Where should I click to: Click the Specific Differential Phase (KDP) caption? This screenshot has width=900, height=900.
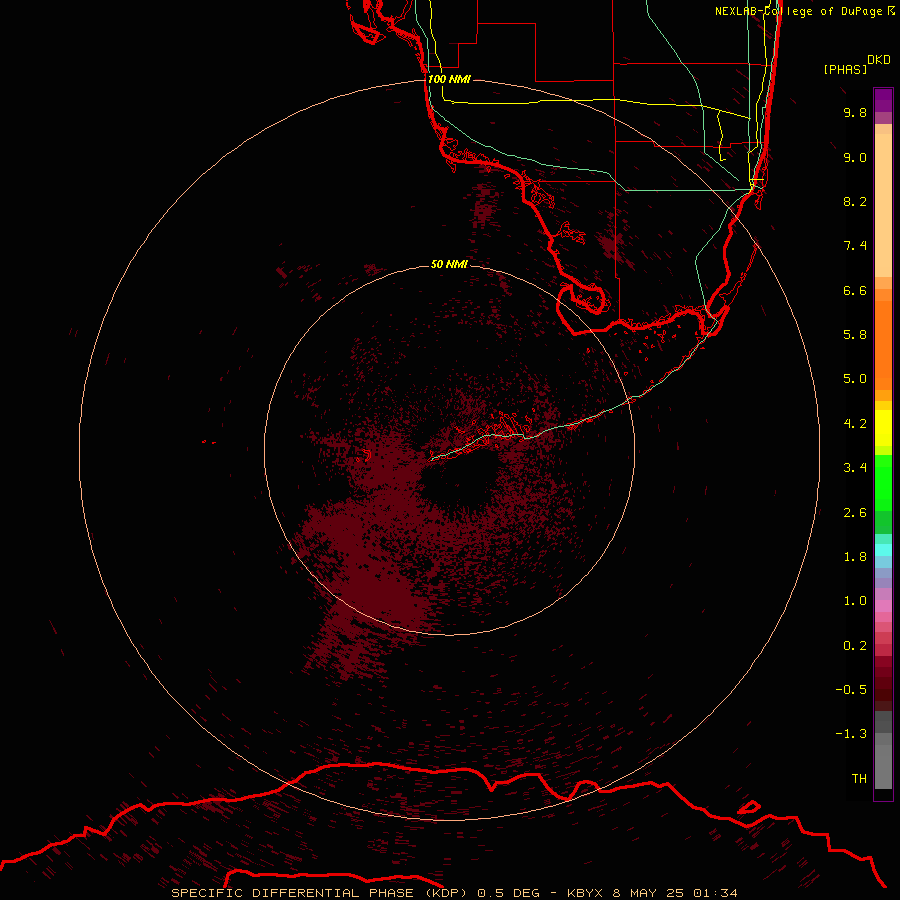coord(320,893)
